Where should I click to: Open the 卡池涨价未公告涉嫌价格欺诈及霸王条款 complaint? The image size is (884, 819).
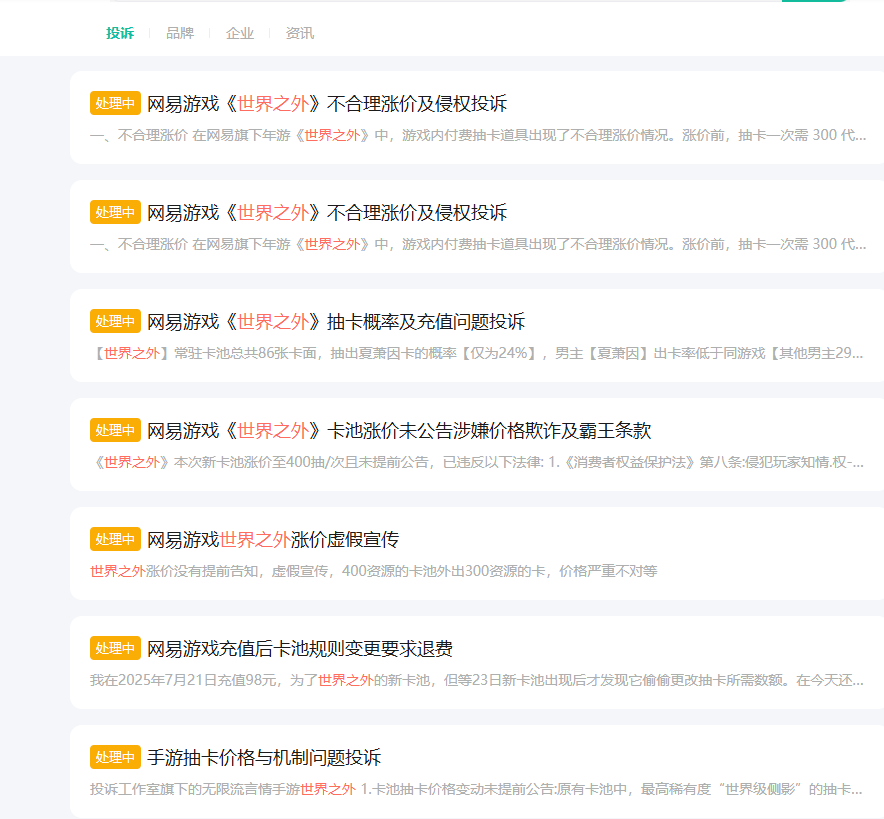[399, 430]
